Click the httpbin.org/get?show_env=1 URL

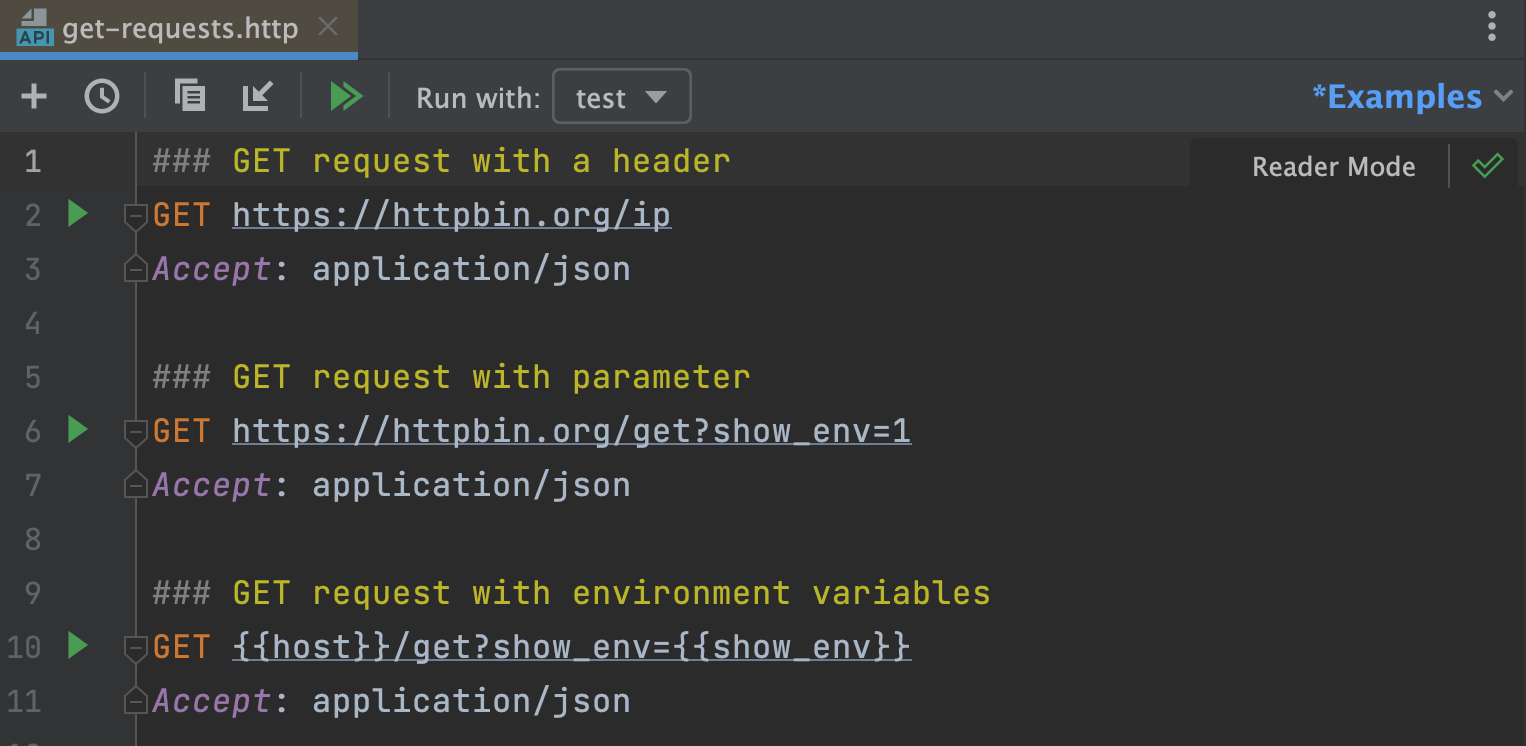(571, 432)
